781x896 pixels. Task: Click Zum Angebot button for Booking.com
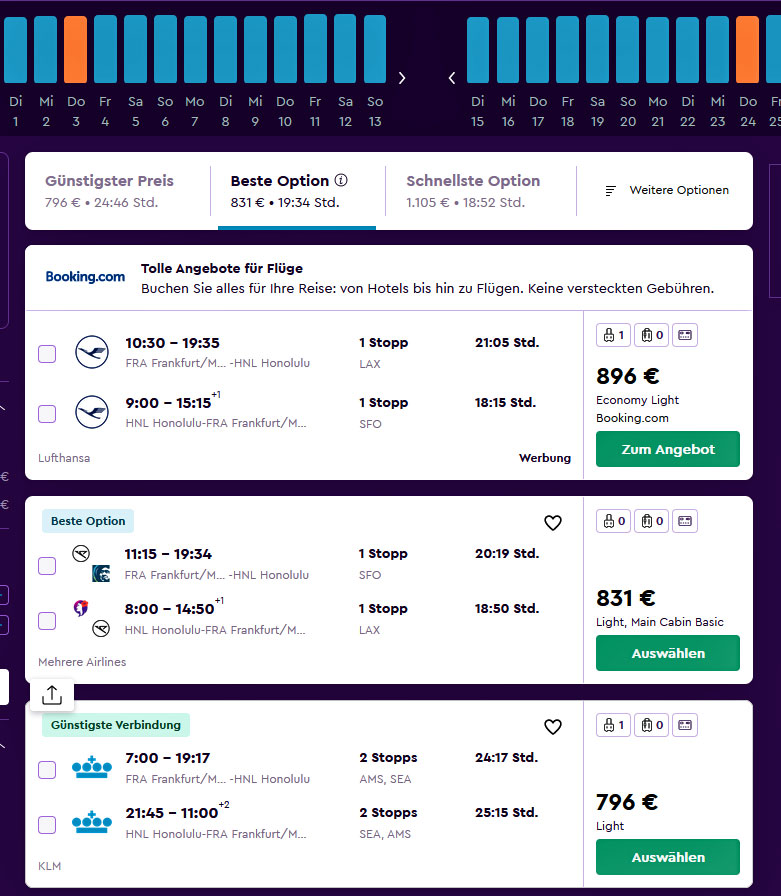(x=668, y=449)
